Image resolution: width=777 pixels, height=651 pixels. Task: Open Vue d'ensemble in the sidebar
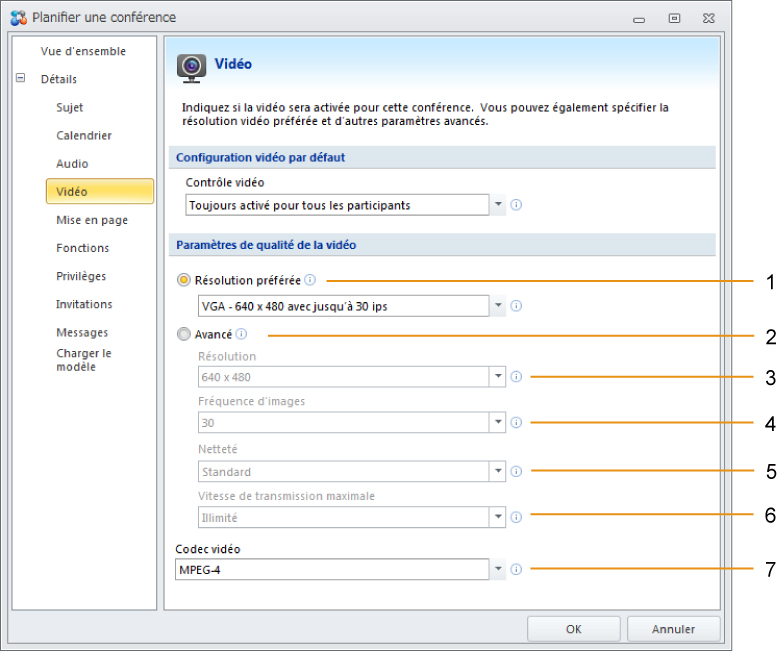[x=83, y=51]
